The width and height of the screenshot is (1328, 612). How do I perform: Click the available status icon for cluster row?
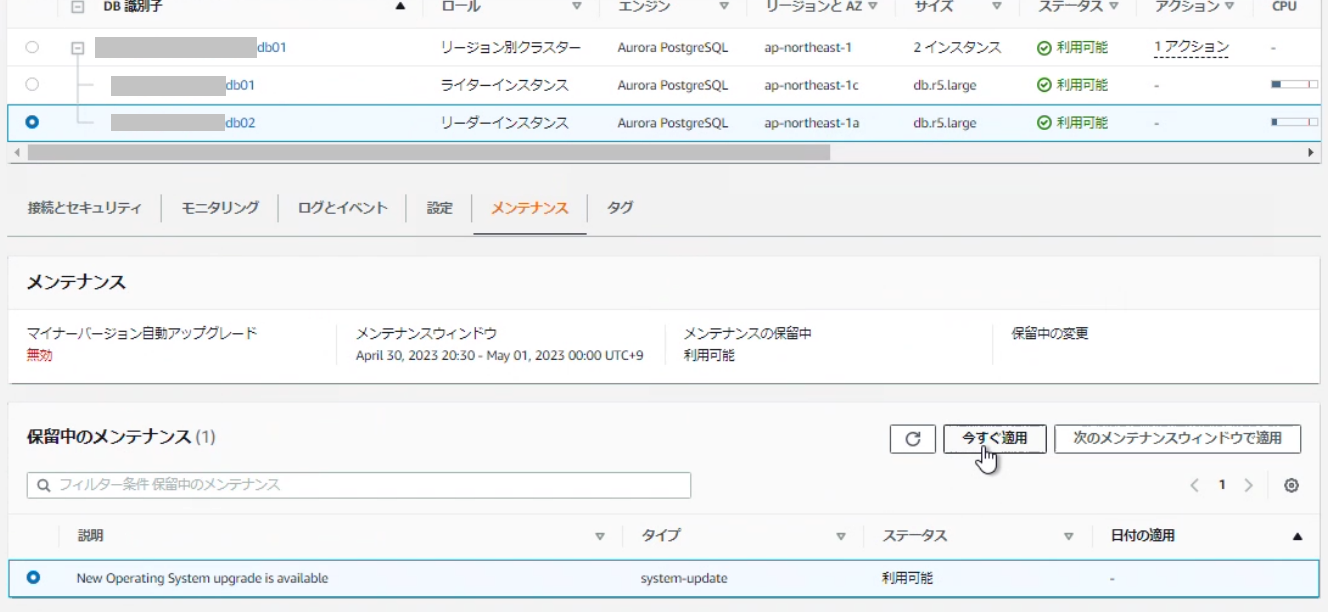[x=1044, y=47]
